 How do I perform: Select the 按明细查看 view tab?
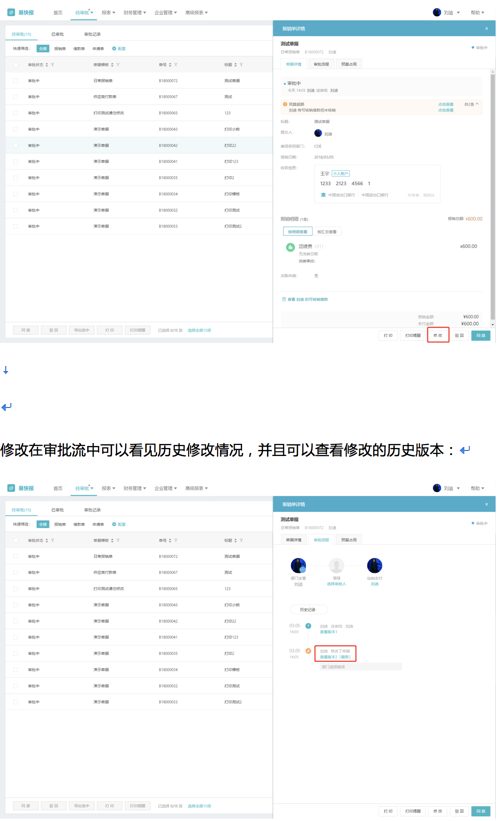[297, 231]
